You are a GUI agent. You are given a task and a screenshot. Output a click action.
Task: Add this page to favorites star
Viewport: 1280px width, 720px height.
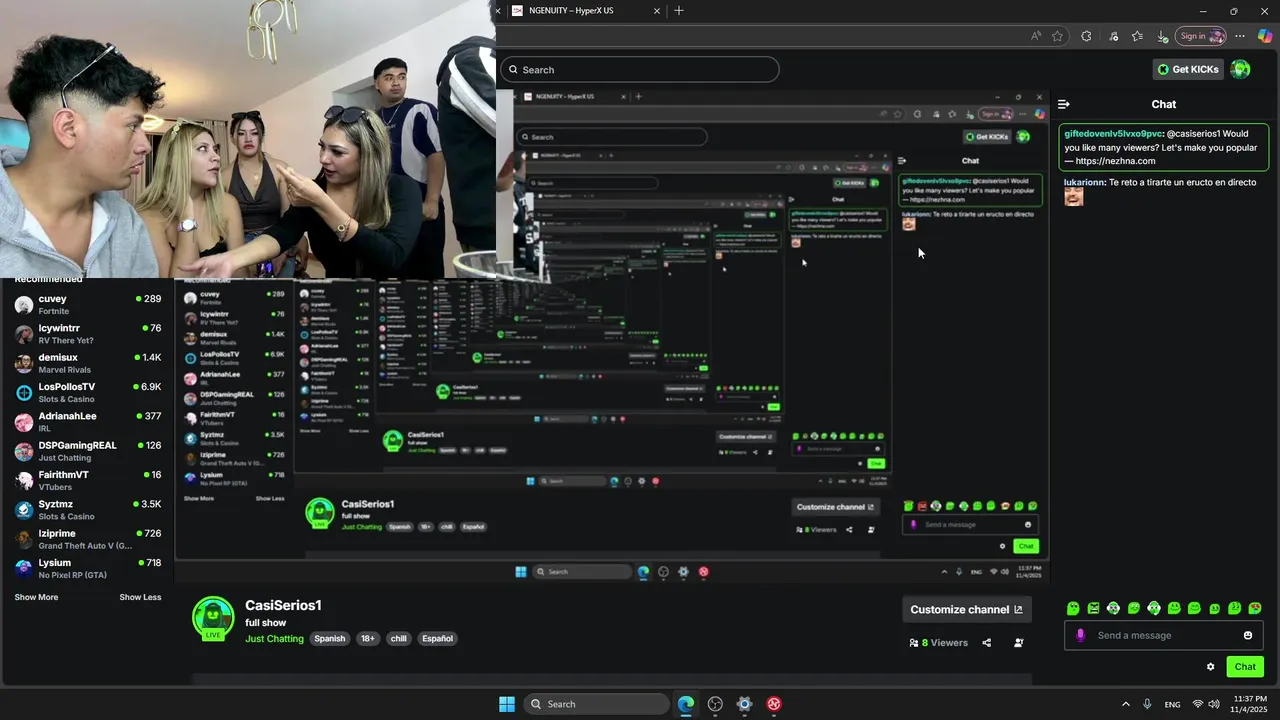1058,36
